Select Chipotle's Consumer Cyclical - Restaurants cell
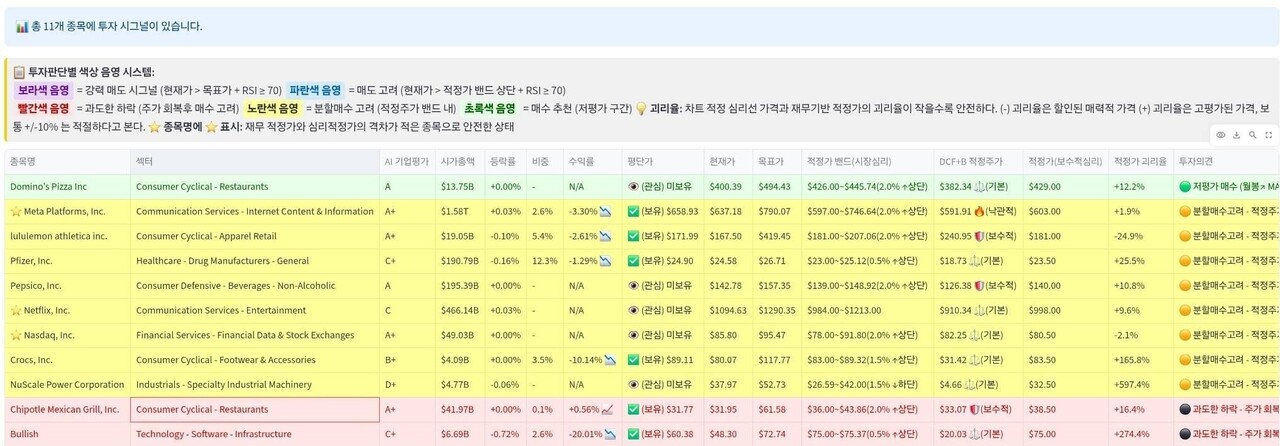 254,409
